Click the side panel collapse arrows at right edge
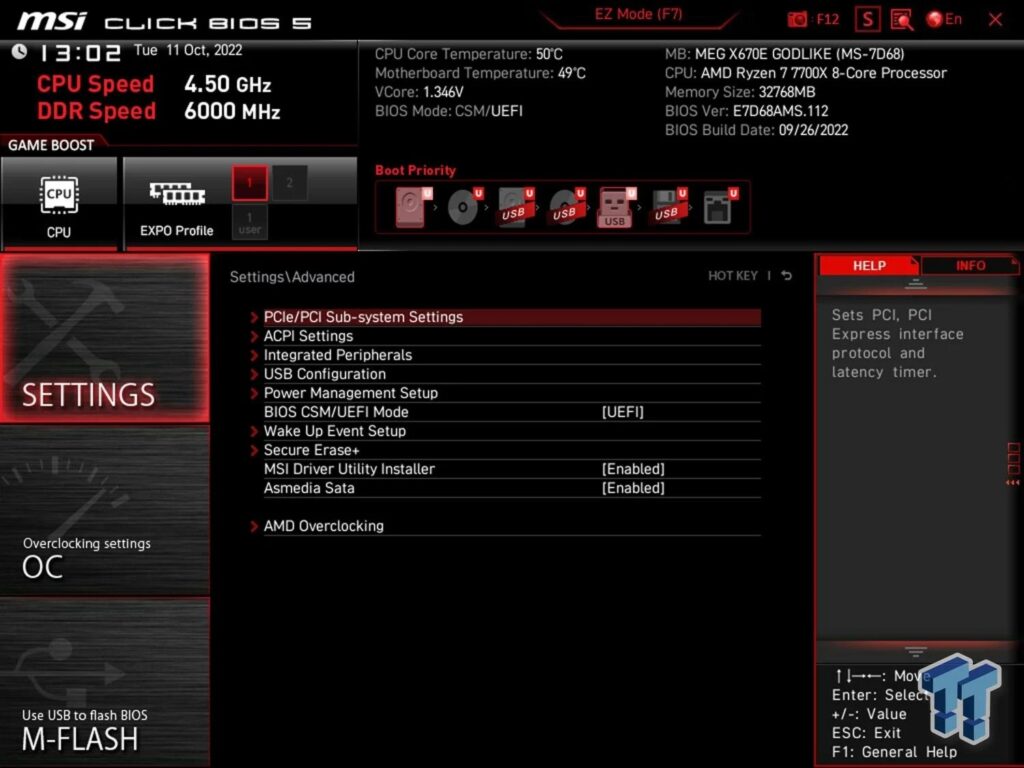Image resolution: width=1024 pixels, height=768 pixels. (1013, 483)
